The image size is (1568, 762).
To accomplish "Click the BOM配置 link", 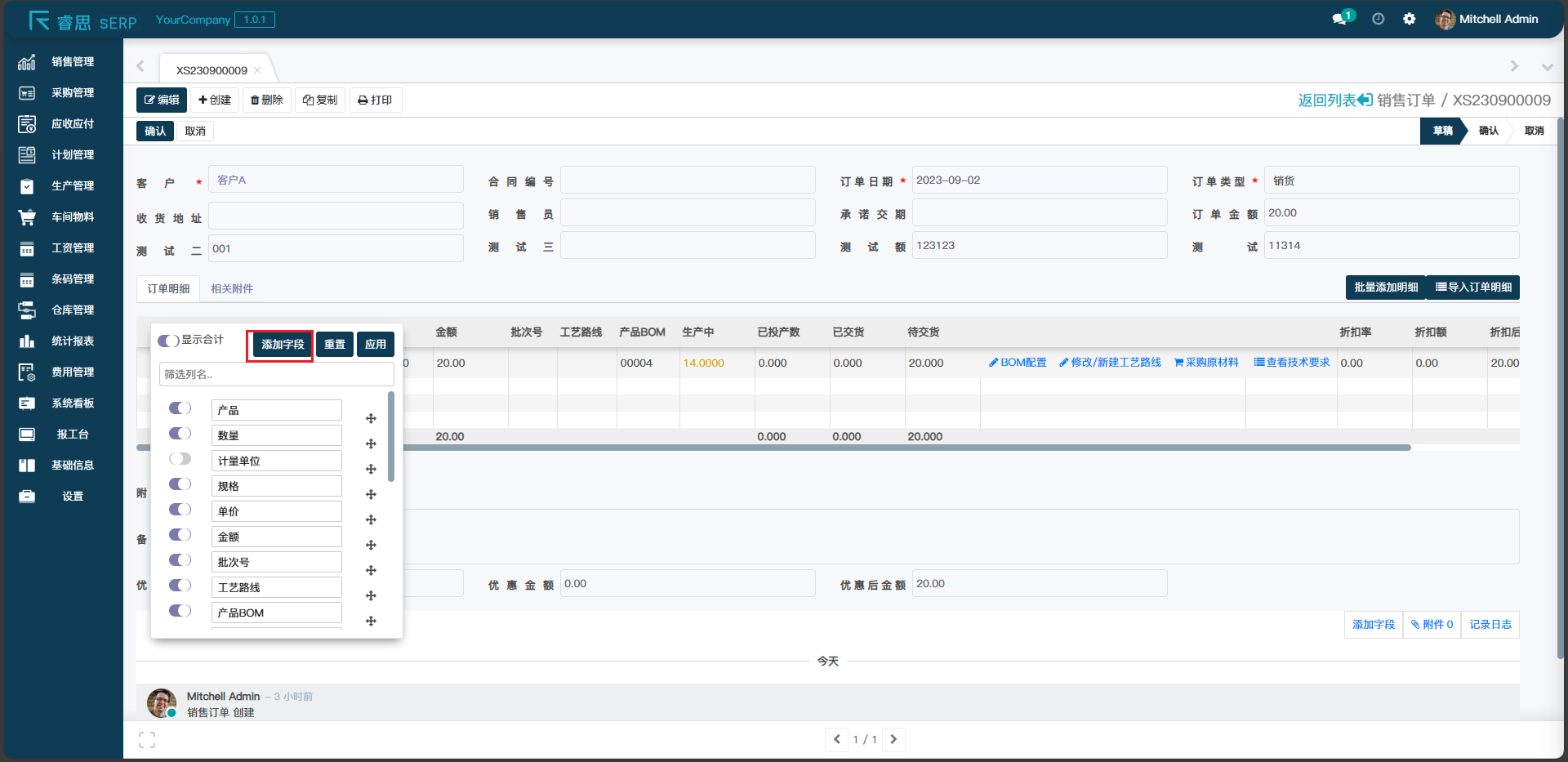I will pyautogui.click(x=1018, y=363).
